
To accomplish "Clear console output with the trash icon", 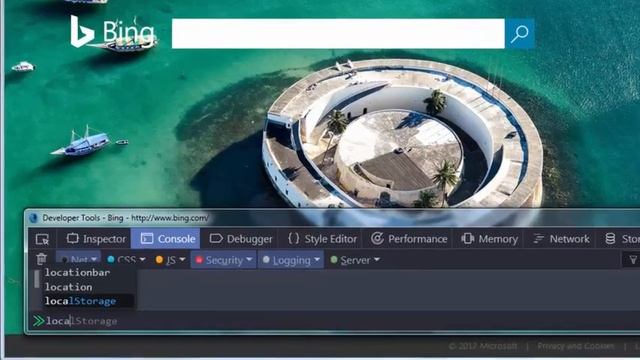I will pyautogui.click(x=42, y=259).
